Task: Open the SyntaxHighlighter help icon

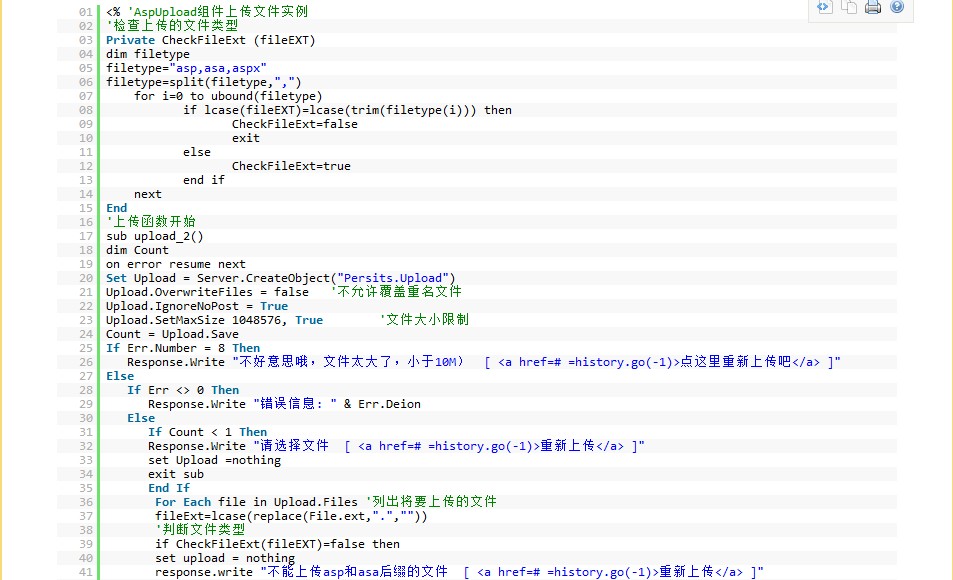Action: [897, 8]
